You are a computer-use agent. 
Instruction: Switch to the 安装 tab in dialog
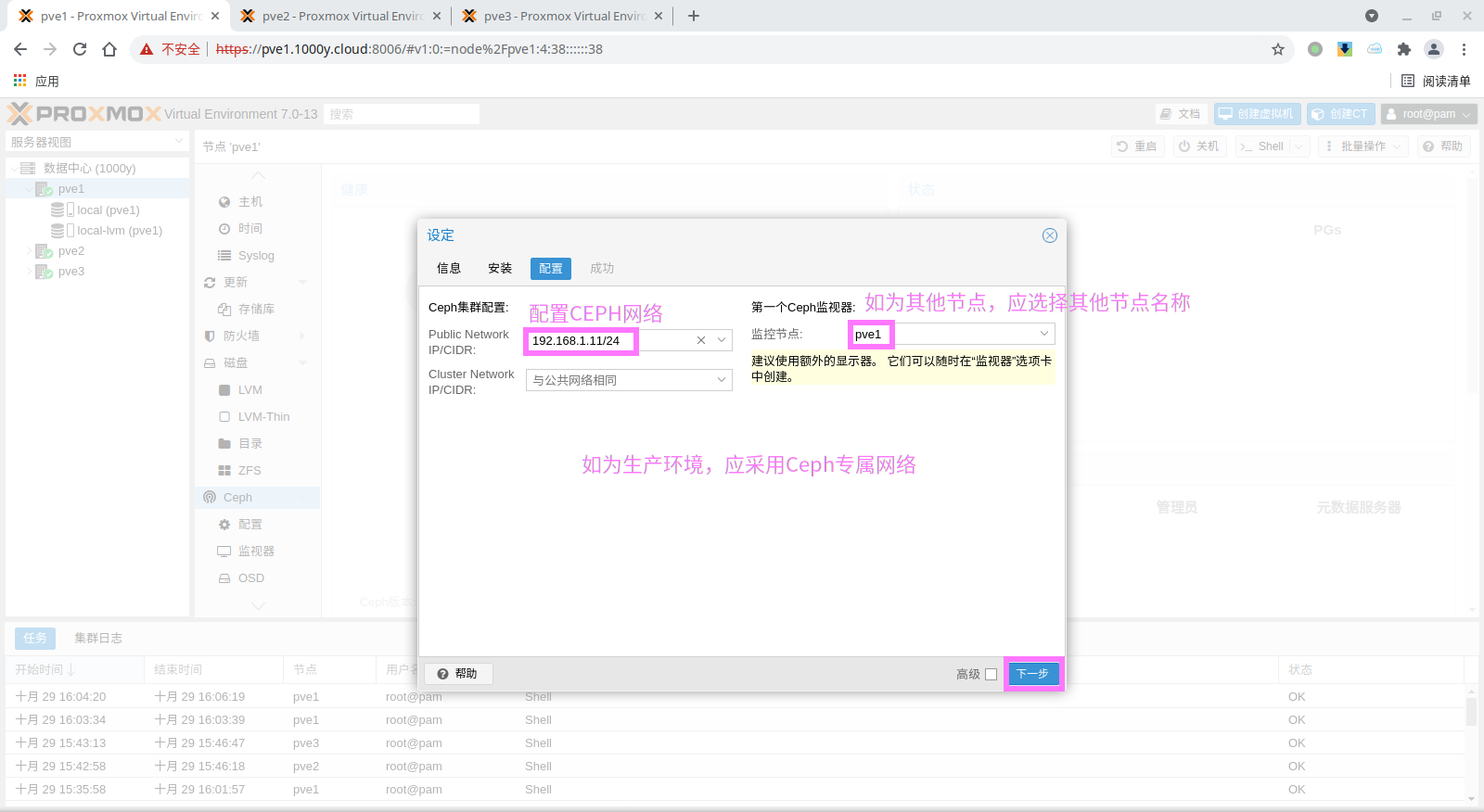pyautogui.click(x=500, y=268)
